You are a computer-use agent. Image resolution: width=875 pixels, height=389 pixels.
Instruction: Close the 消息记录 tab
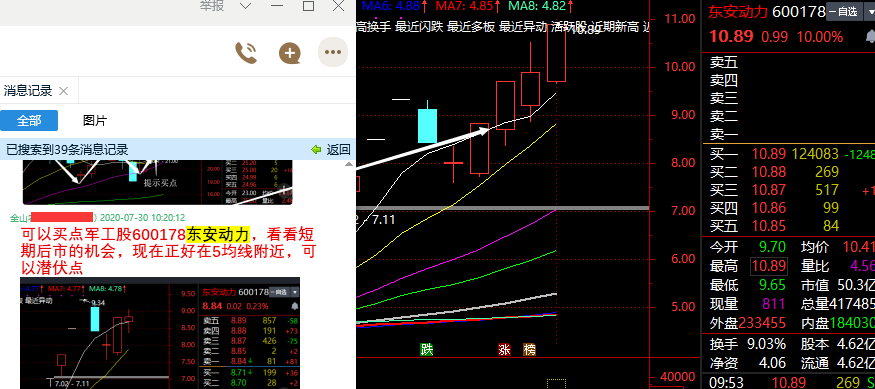pyautogui.click(x=63, y=91)
